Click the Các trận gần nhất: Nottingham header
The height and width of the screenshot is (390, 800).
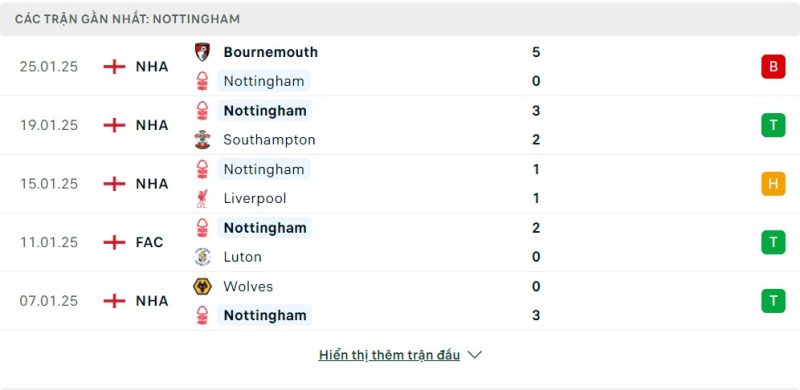tap(128, 19)
